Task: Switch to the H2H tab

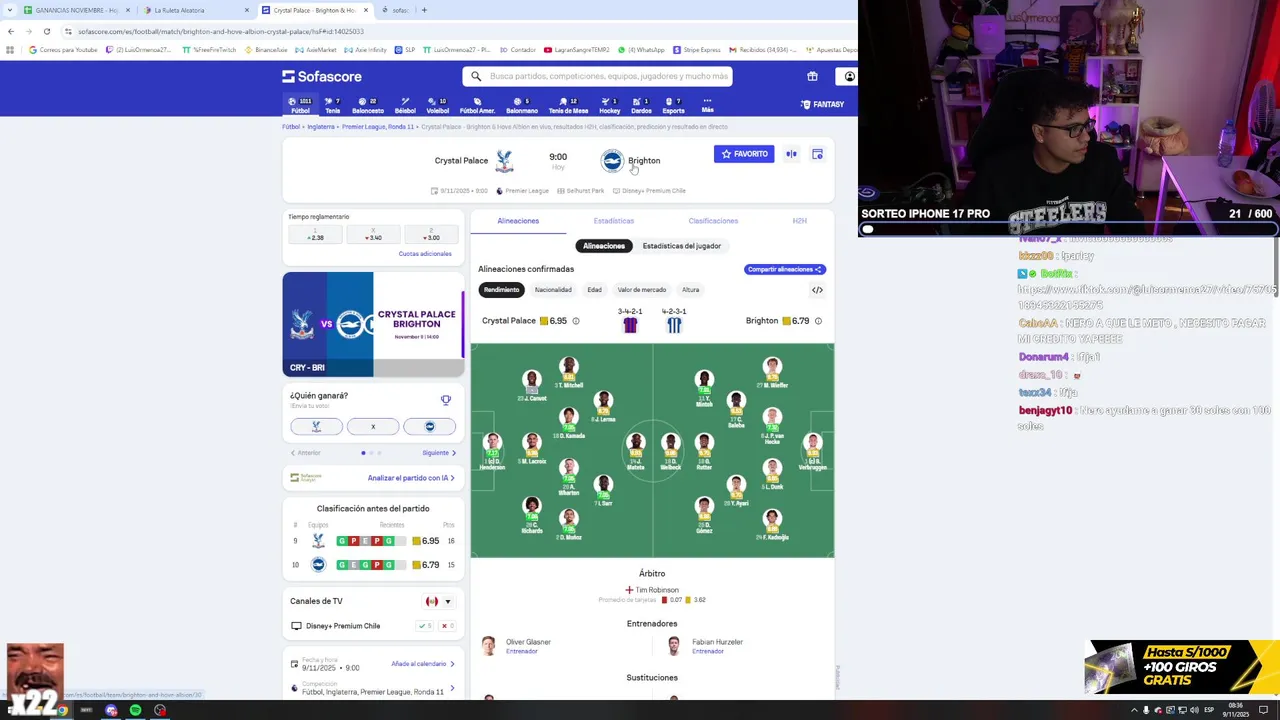Action: (x=799, y=221)
